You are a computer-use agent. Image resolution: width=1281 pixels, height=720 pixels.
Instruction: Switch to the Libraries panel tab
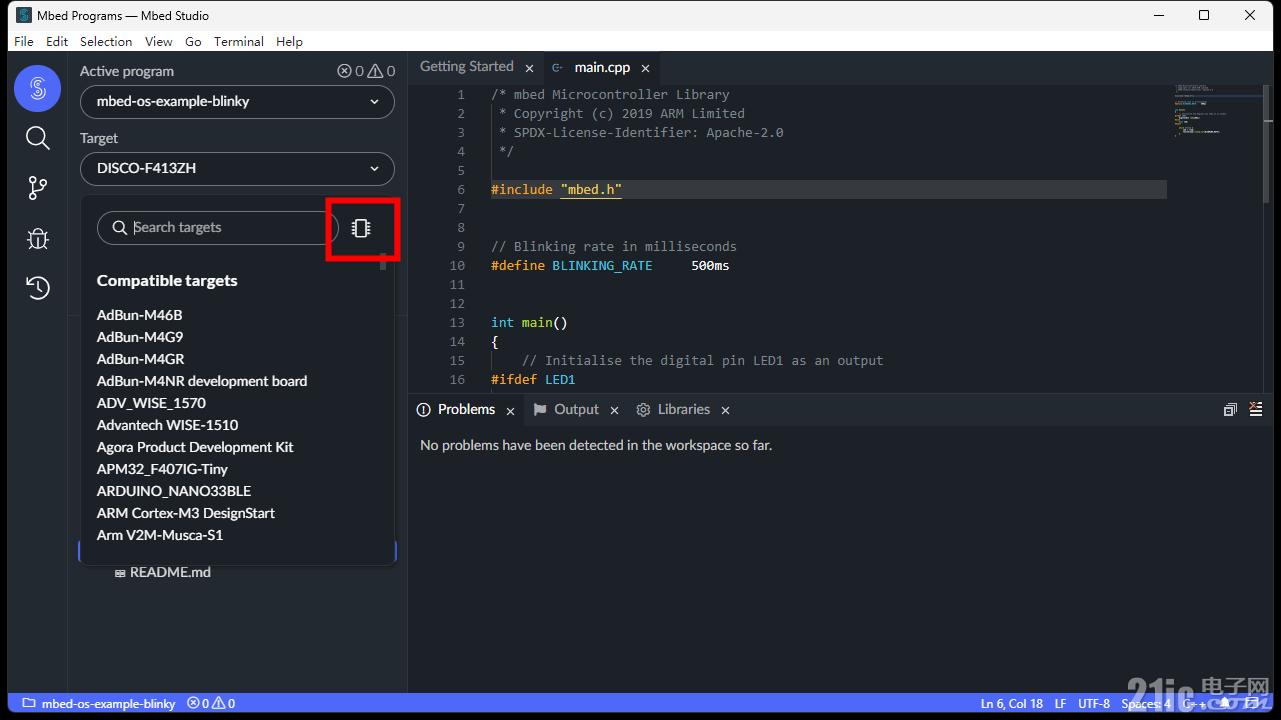(684, 410)
